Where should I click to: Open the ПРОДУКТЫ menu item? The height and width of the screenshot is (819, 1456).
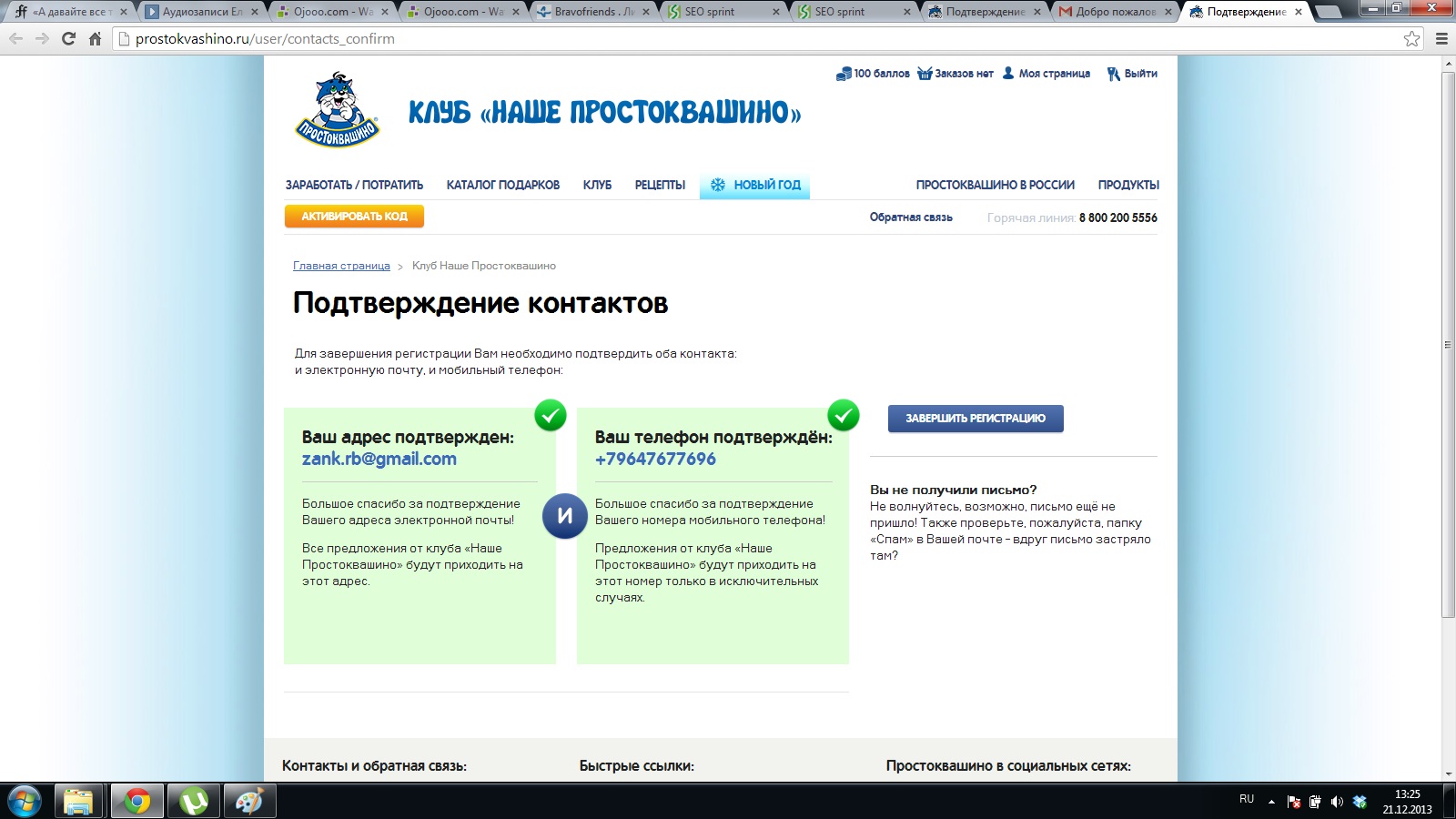[1128, 185]
